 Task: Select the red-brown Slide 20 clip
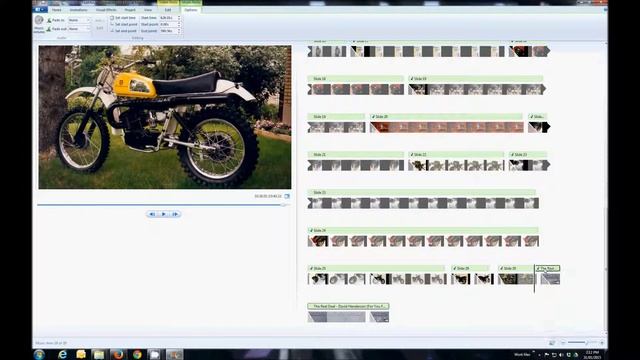447,127
